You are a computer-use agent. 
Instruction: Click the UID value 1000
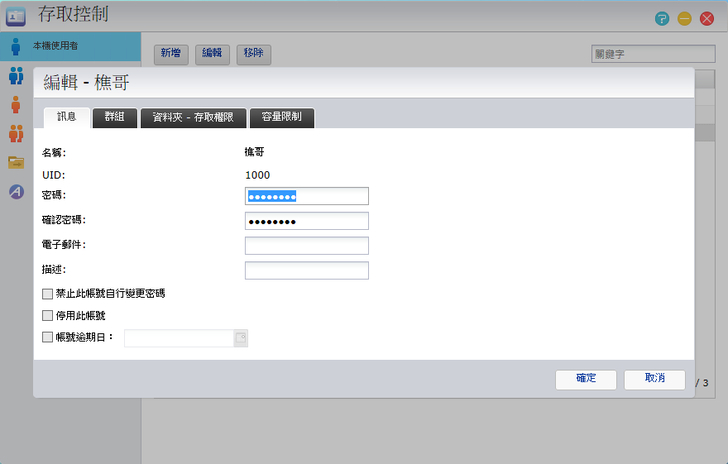[258, 175]
